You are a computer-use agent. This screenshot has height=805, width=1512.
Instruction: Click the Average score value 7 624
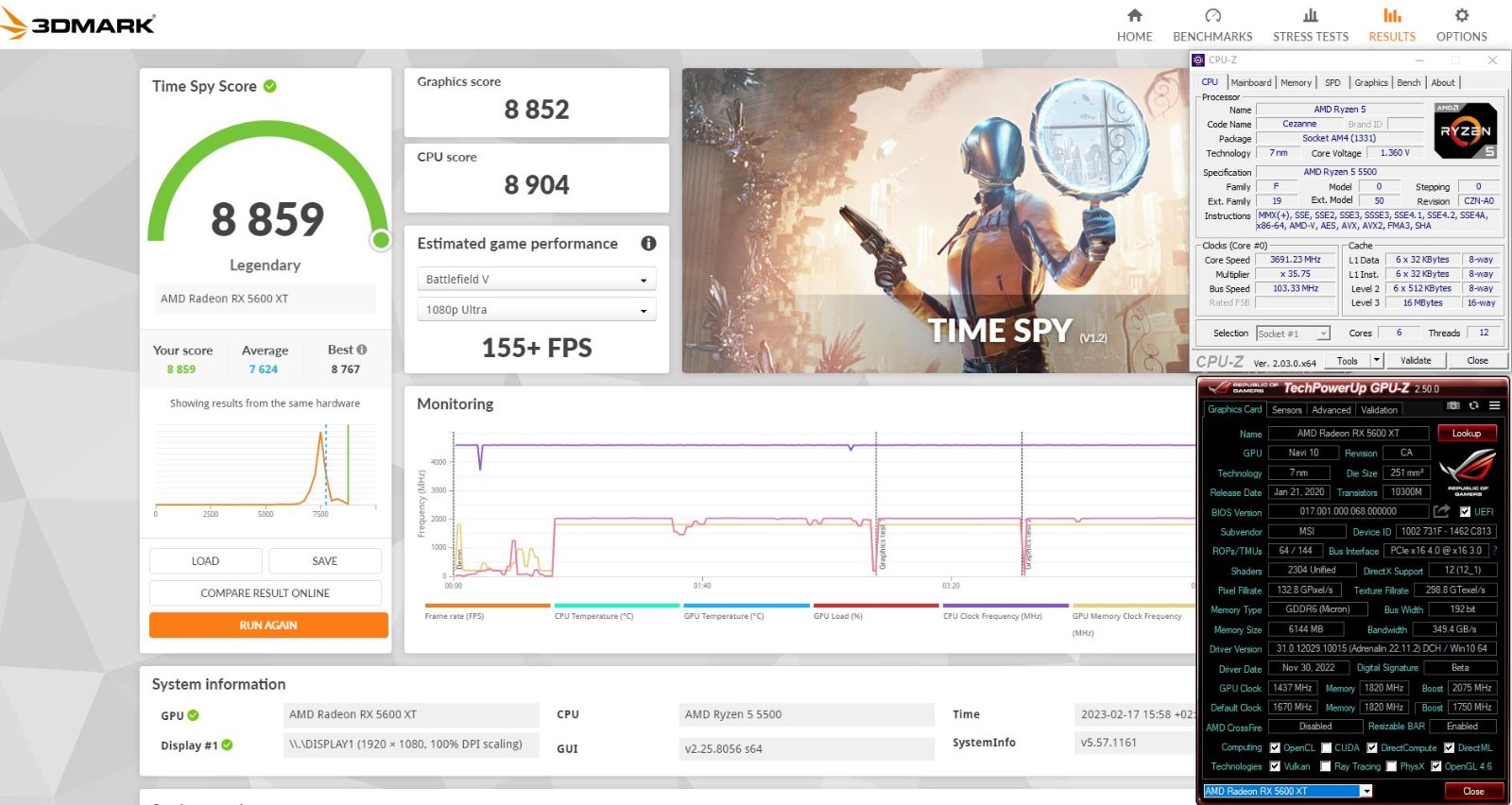click(x=264, y=369)
